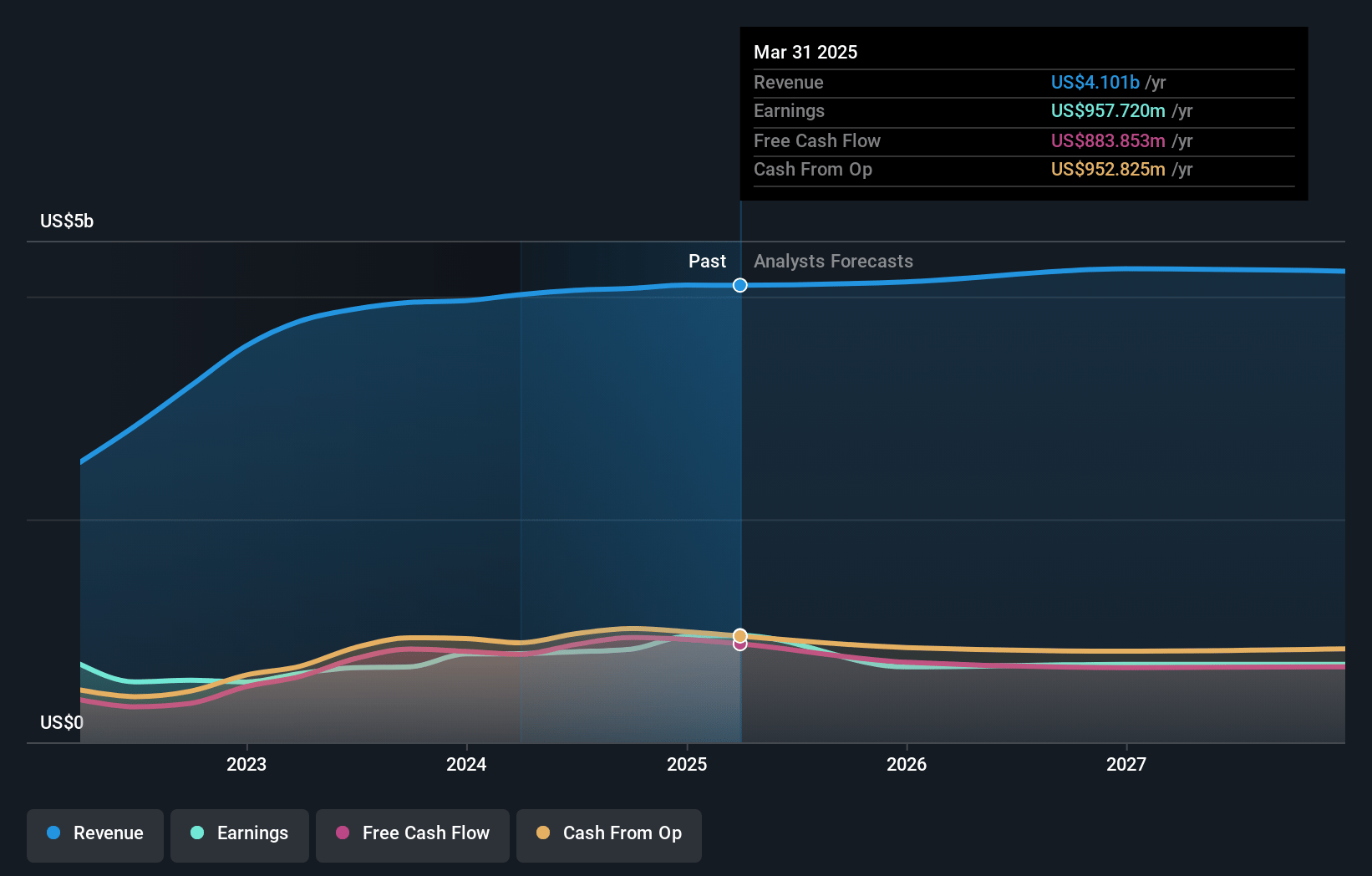
Task: Click the US$883.853m free cash flow value
Action: (1108, 140)
